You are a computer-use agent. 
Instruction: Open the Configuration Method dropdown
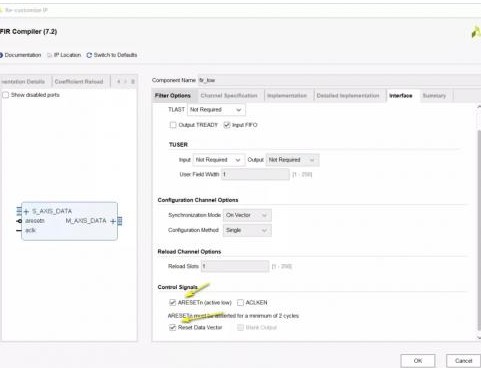[x=247, y=230]
